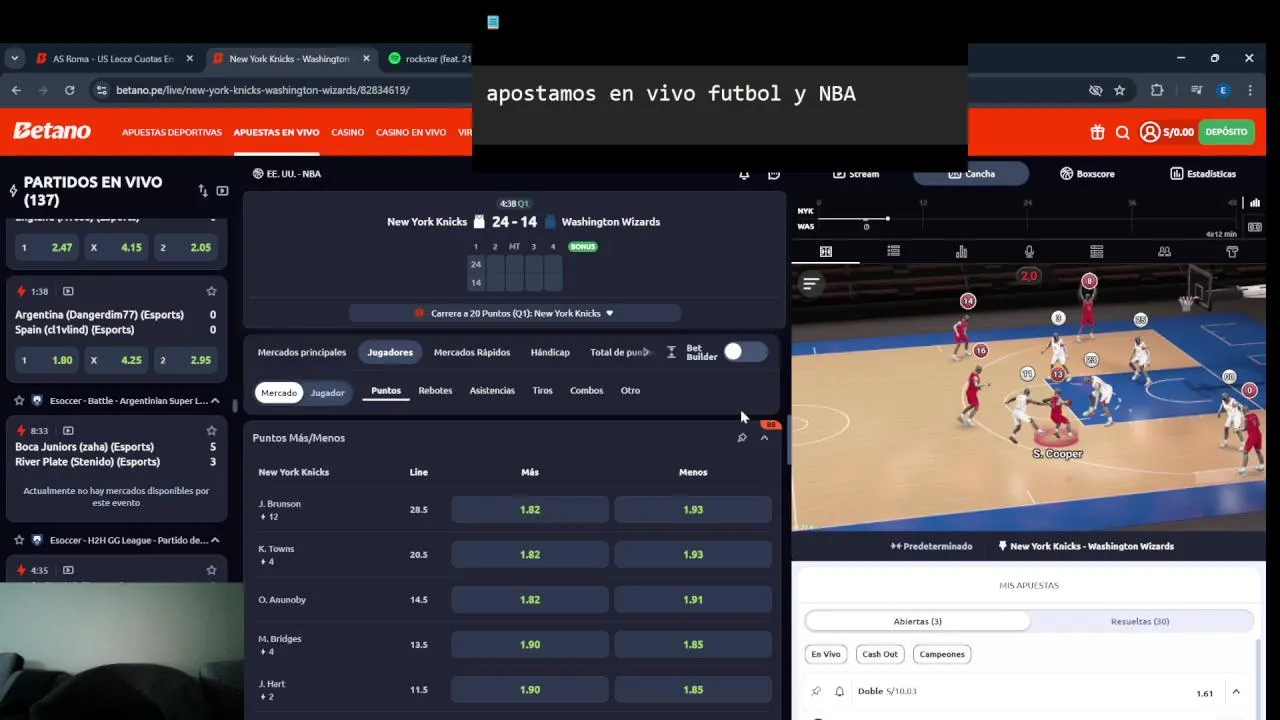
Task: Collapse the Esoccer H2H GG League group
Action: coord(215,540)
